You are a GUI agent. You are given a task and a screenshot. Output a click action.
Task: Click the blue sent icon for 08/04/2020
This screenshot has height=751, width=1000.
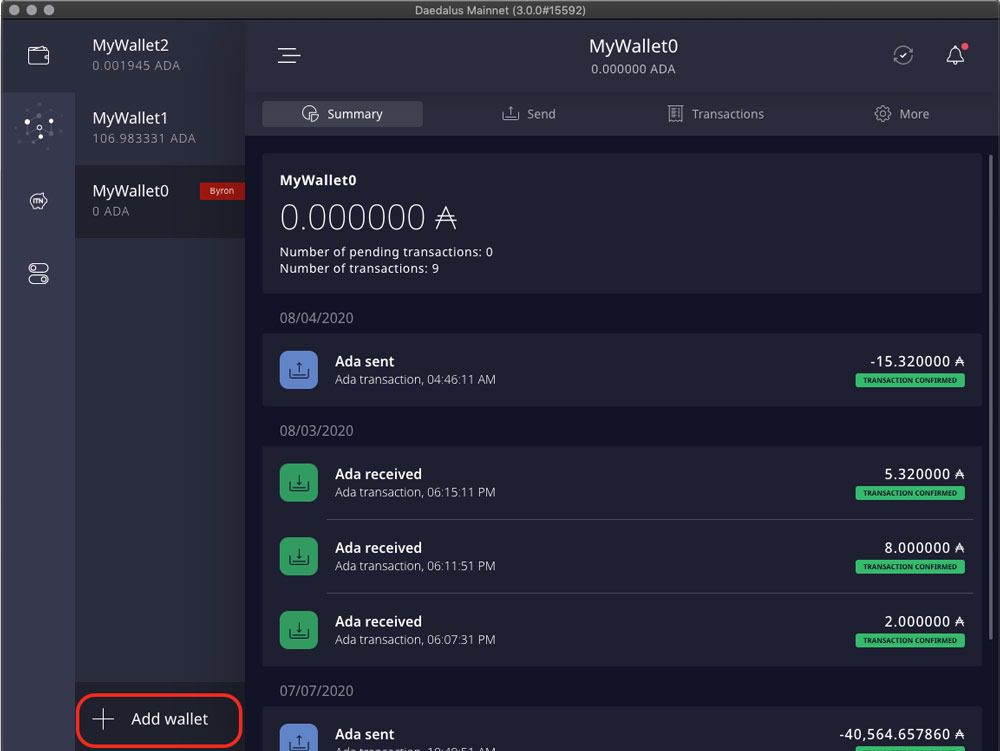[298, 370]
